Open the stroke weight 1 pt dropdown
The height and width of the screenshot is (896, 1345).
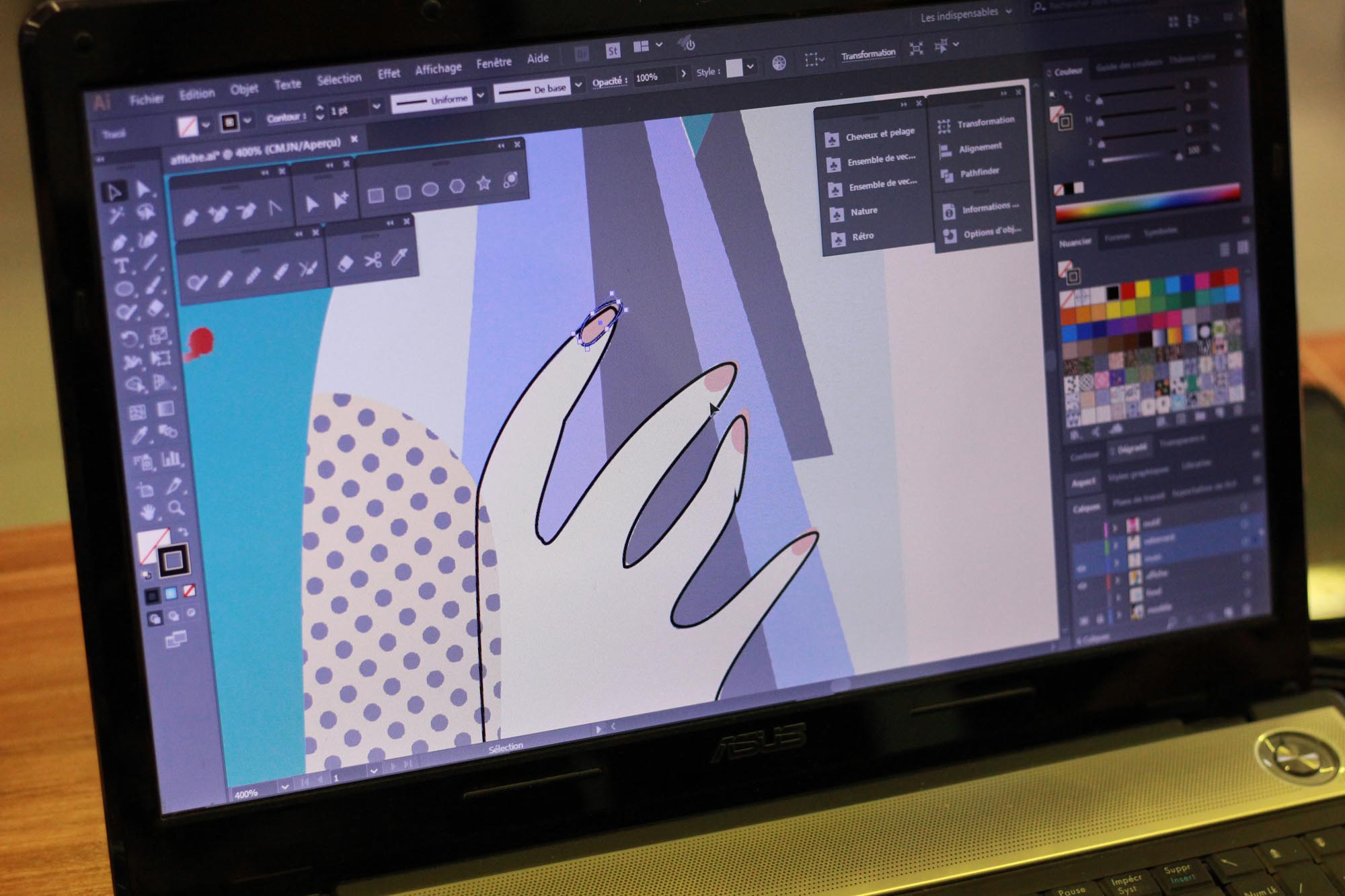[x=377, y=106]
